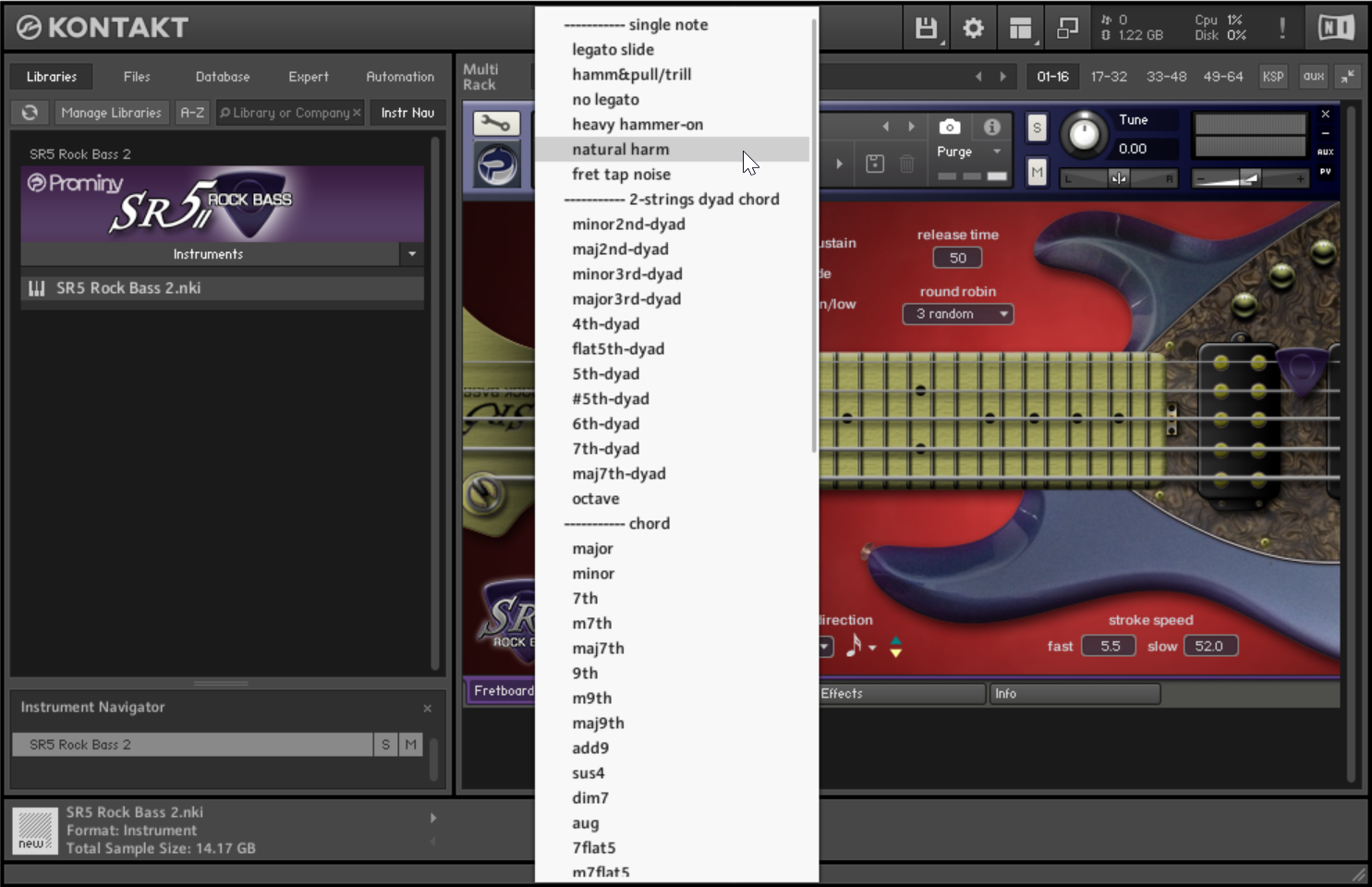Select rack page 17-32
The height and width of the screenshot is (887, 1372).
click(1109, 77)
